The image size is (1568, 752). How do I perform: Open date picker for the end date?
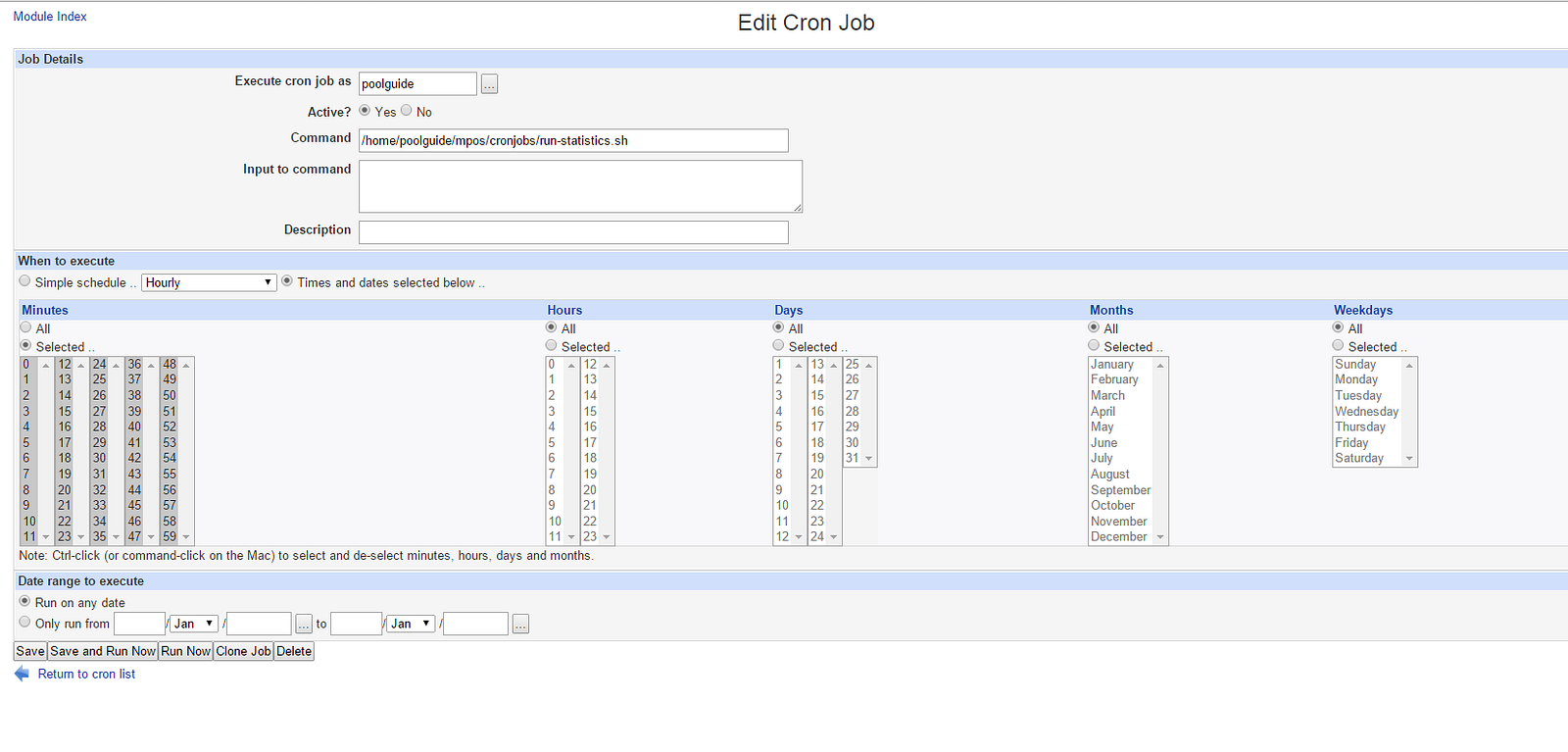pos(520,624)
